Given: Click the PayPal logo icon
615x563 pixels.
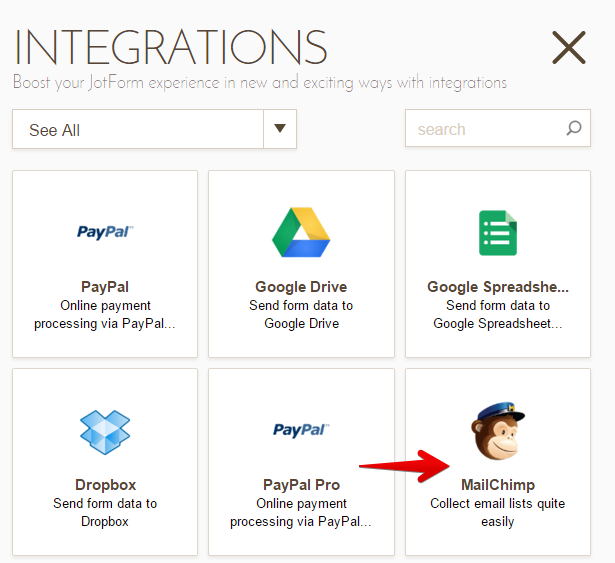Looking at the screenshot, I should (105, 232).
